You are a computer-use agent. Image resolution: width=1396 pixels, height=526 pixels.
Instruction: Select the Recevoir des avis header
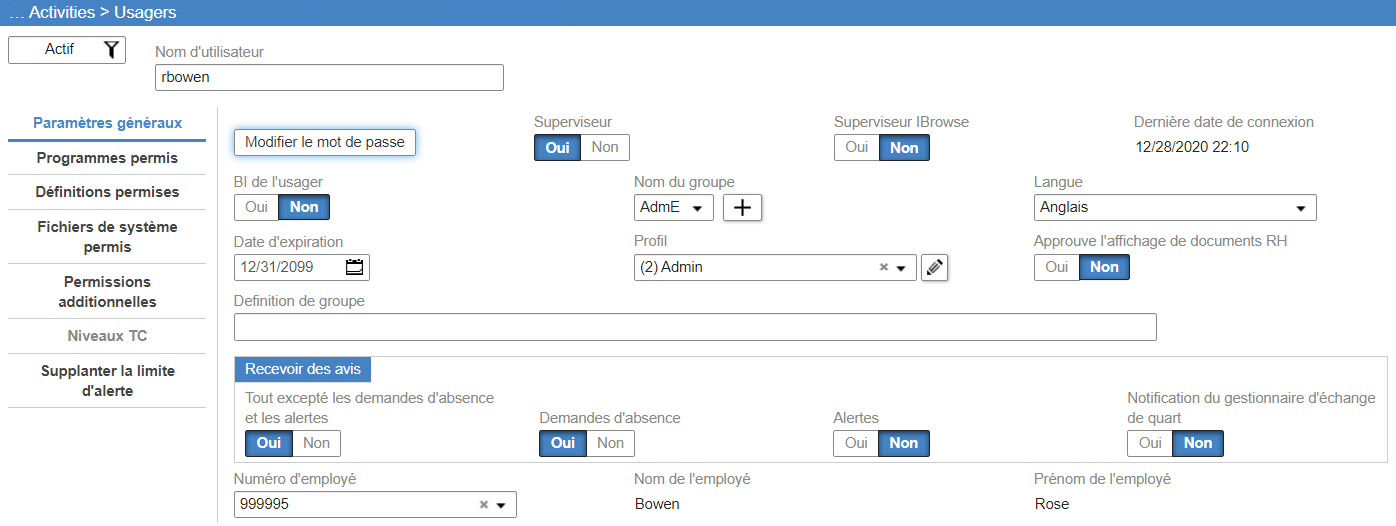(x=303, y=369)
